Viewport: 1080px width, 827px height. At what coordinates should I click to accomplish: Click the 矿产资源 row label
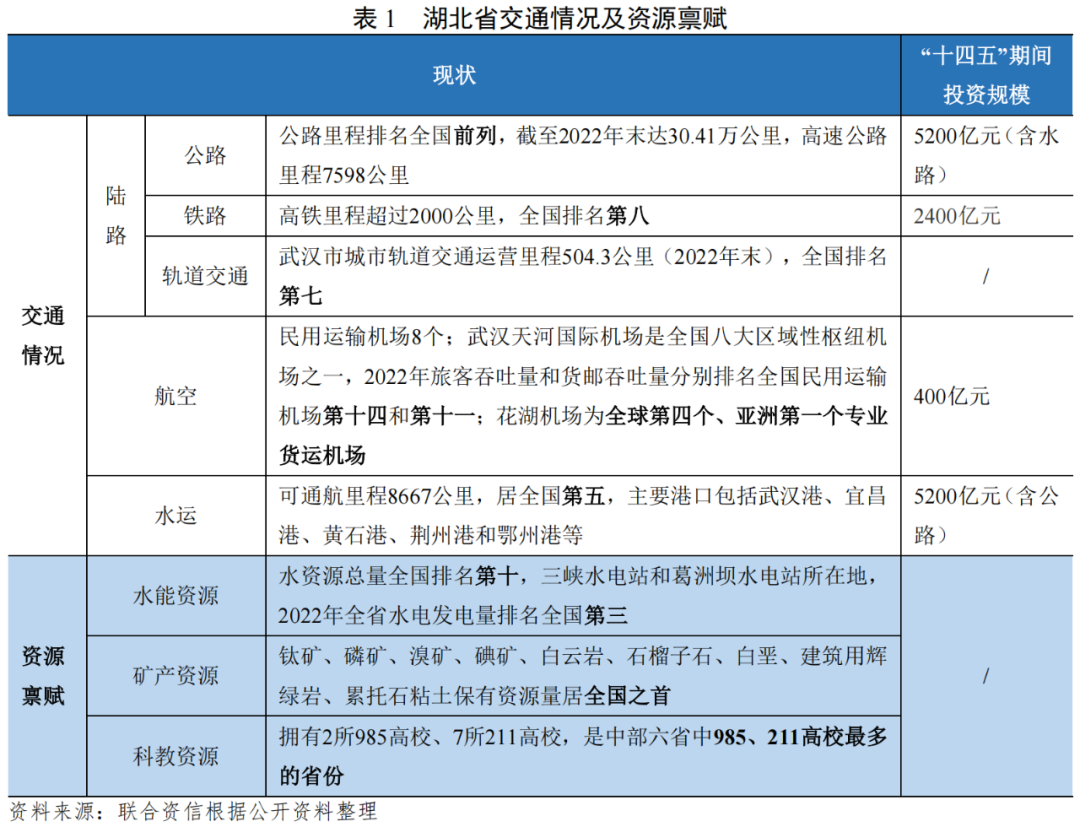[178, 675]
